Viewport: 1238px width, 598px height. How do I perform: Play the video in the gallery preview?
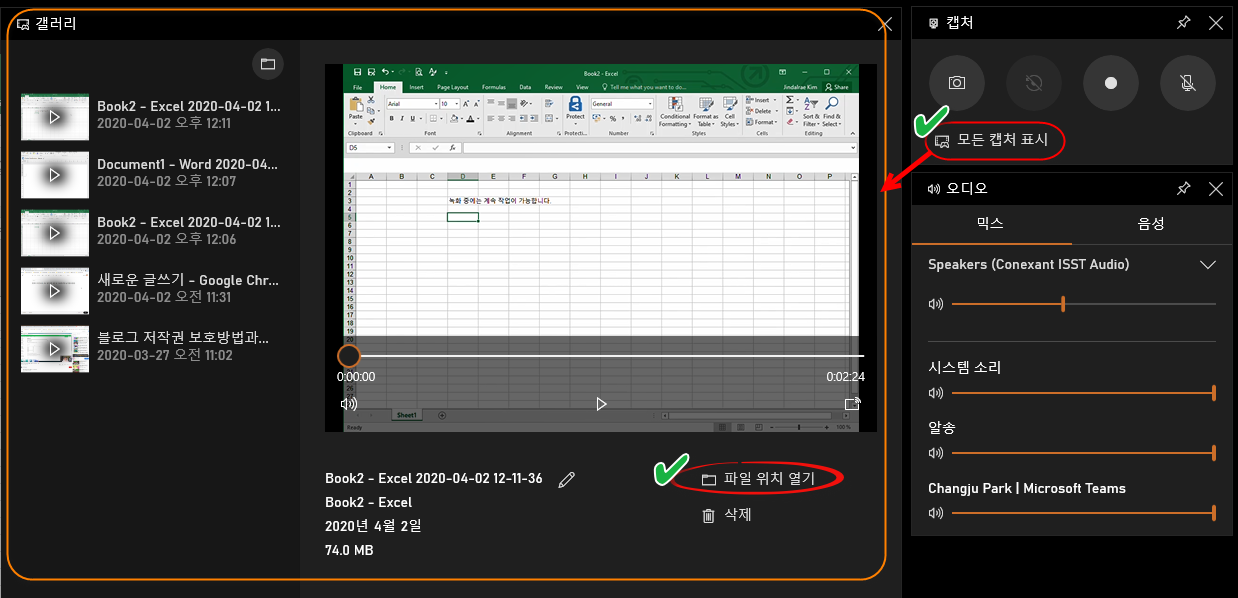[601, 404]
